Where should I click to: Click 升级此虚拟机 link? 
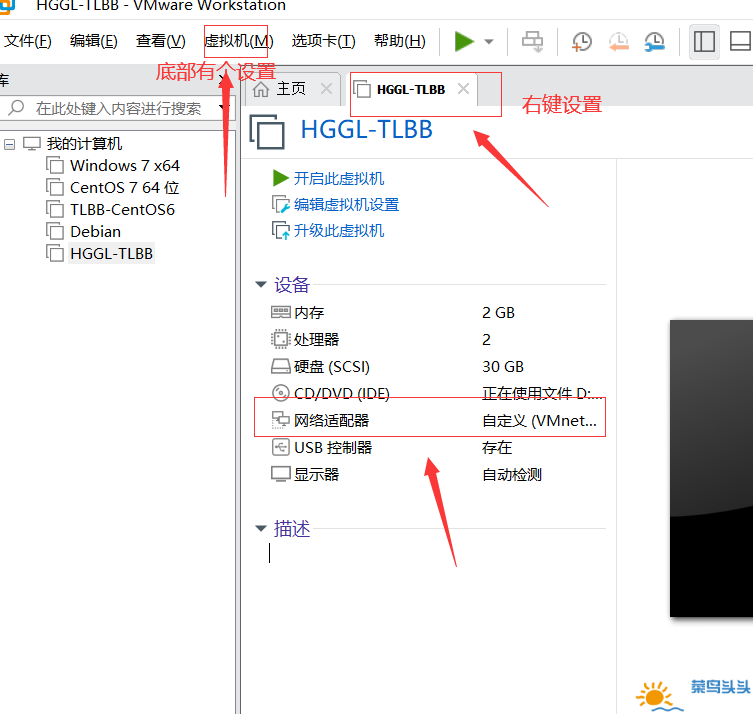tap(339, 230)
